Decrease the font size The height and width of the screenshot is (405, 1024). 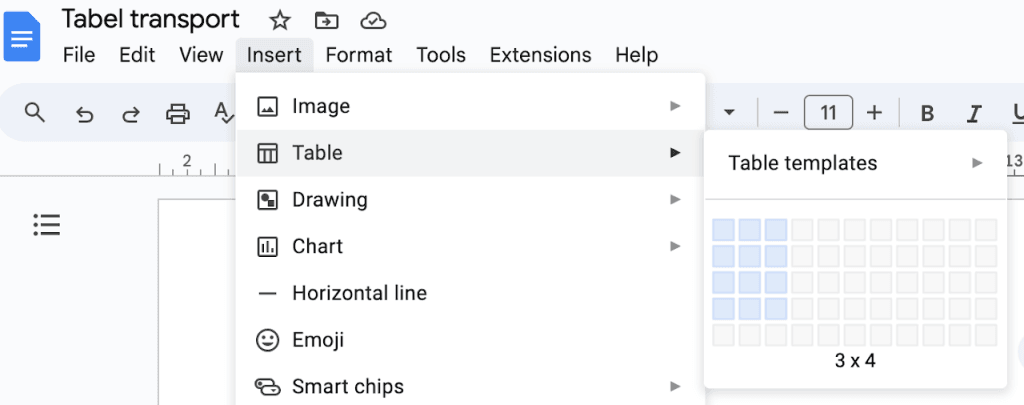[x=782, y=113]
